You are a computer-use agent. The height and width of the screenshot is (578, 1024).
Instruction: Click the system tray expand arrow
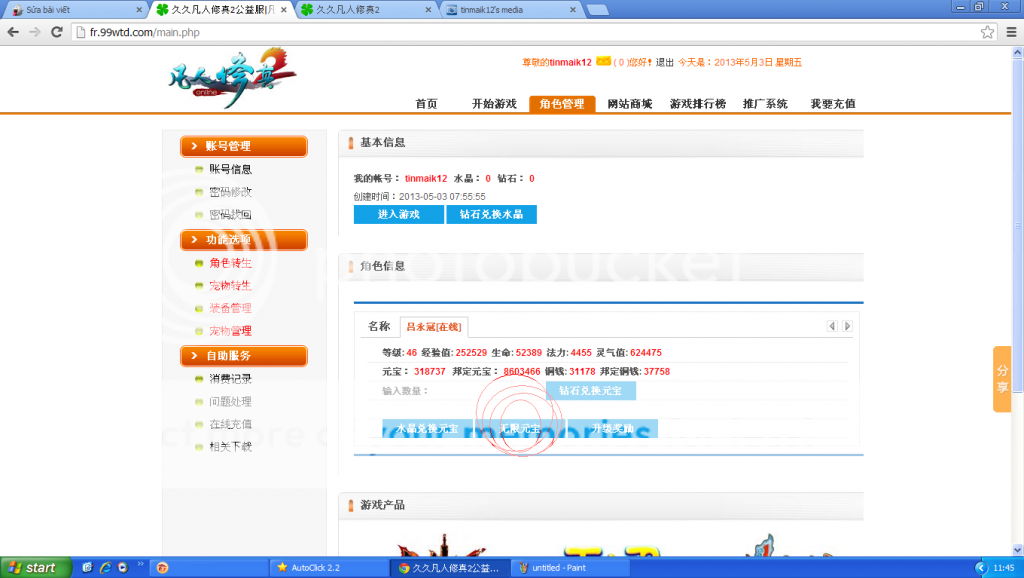pos(980,568)
